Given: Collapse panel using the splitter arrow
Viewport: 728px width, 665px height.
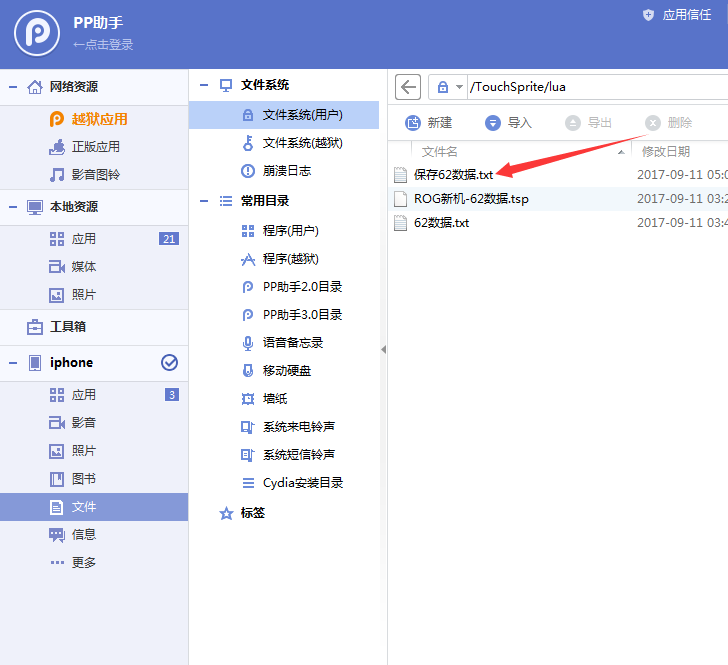Looking at the screenshot, I should coord(384,350).
